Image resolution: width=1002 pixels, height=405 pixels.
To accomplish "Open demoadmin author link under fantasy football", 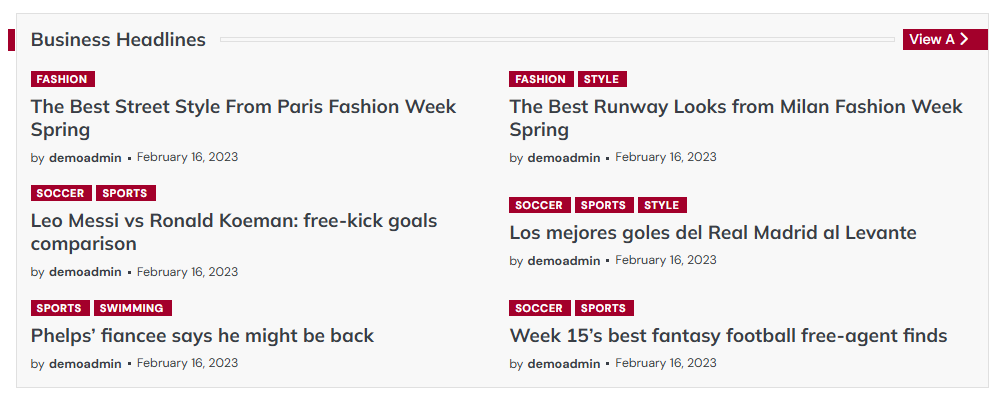I will 564,364.
